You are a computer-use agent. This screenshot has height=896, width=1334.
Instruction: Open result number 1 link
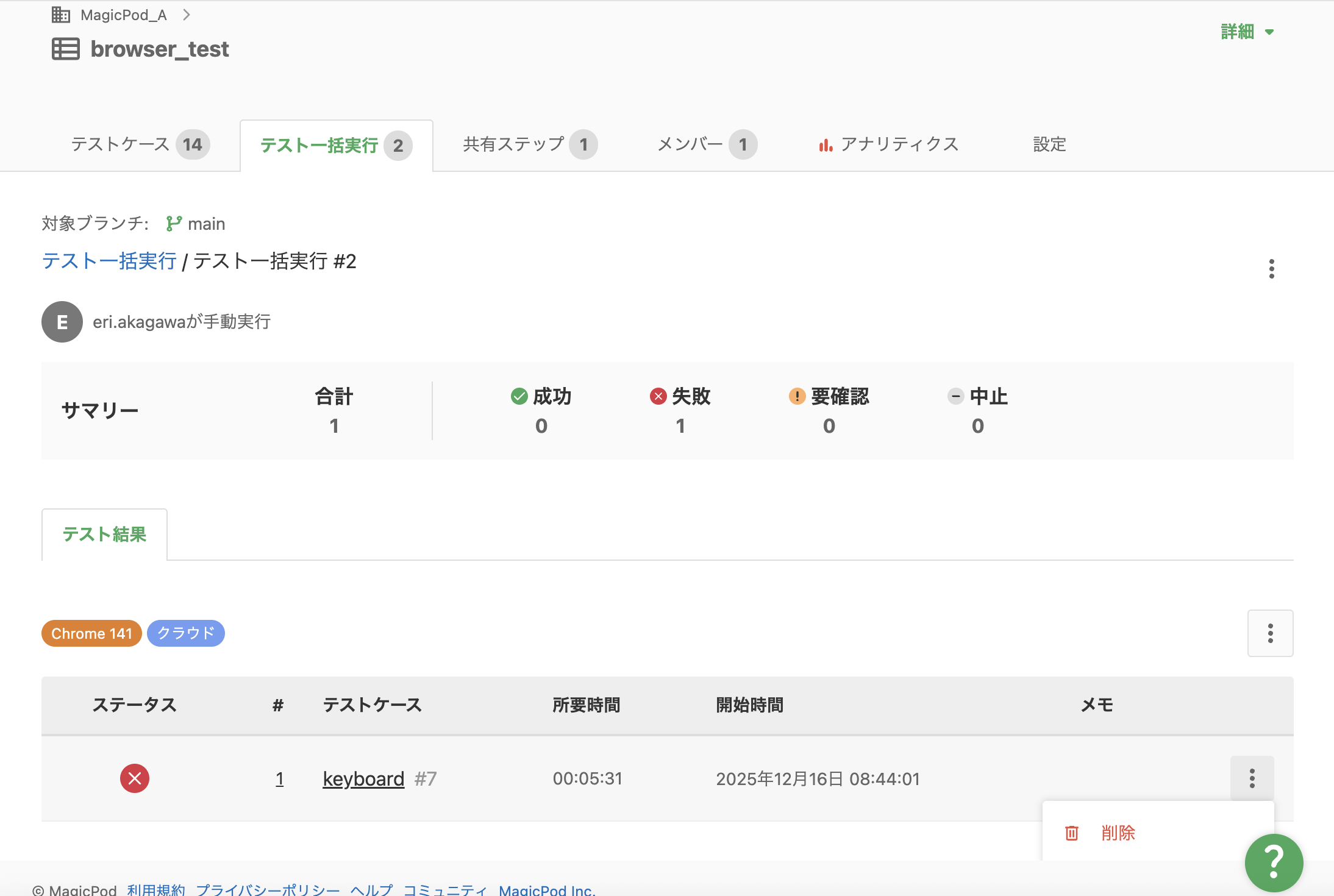(x=279, y=779)
